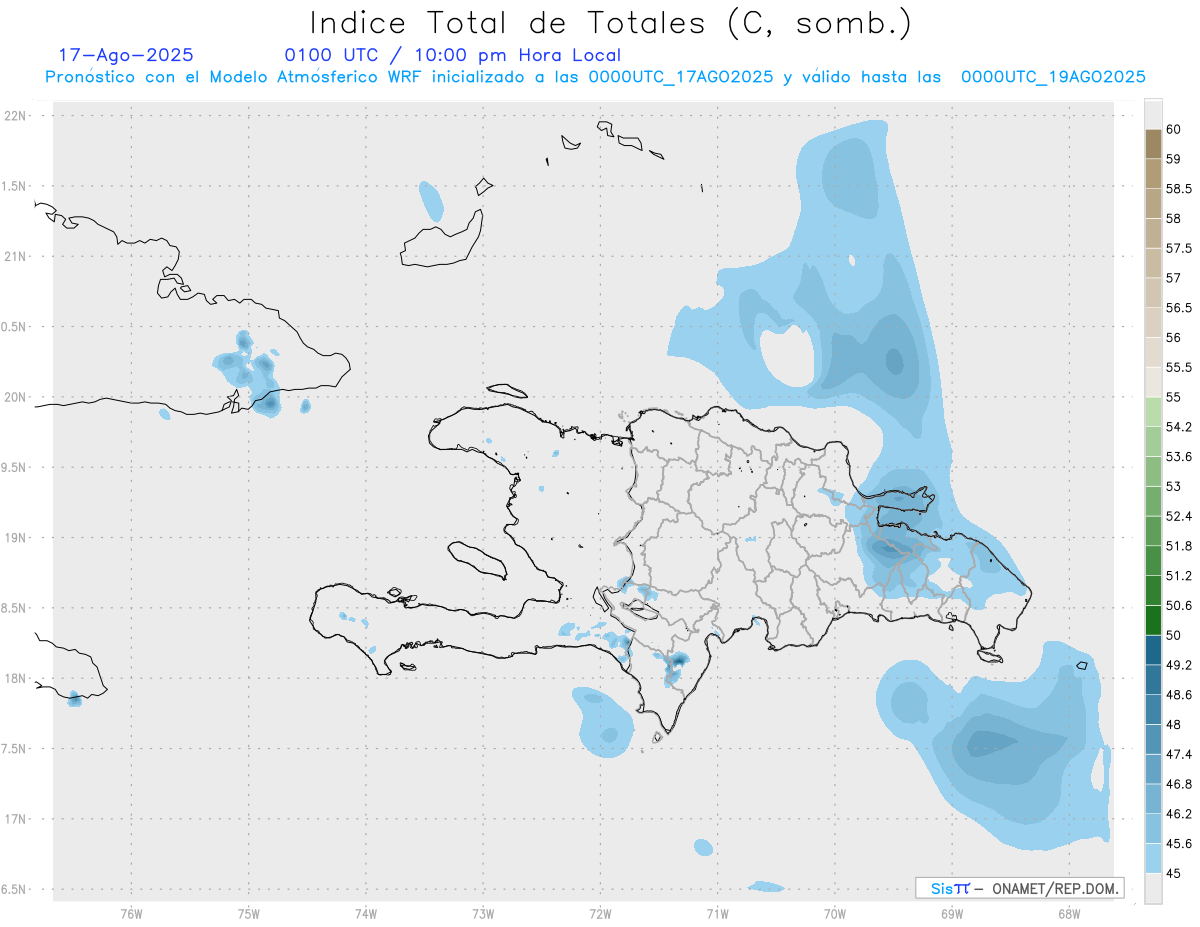Click the longitude axis label '74W'
The height and width of the screenshot is (927, 1200).
coord(366,913)
